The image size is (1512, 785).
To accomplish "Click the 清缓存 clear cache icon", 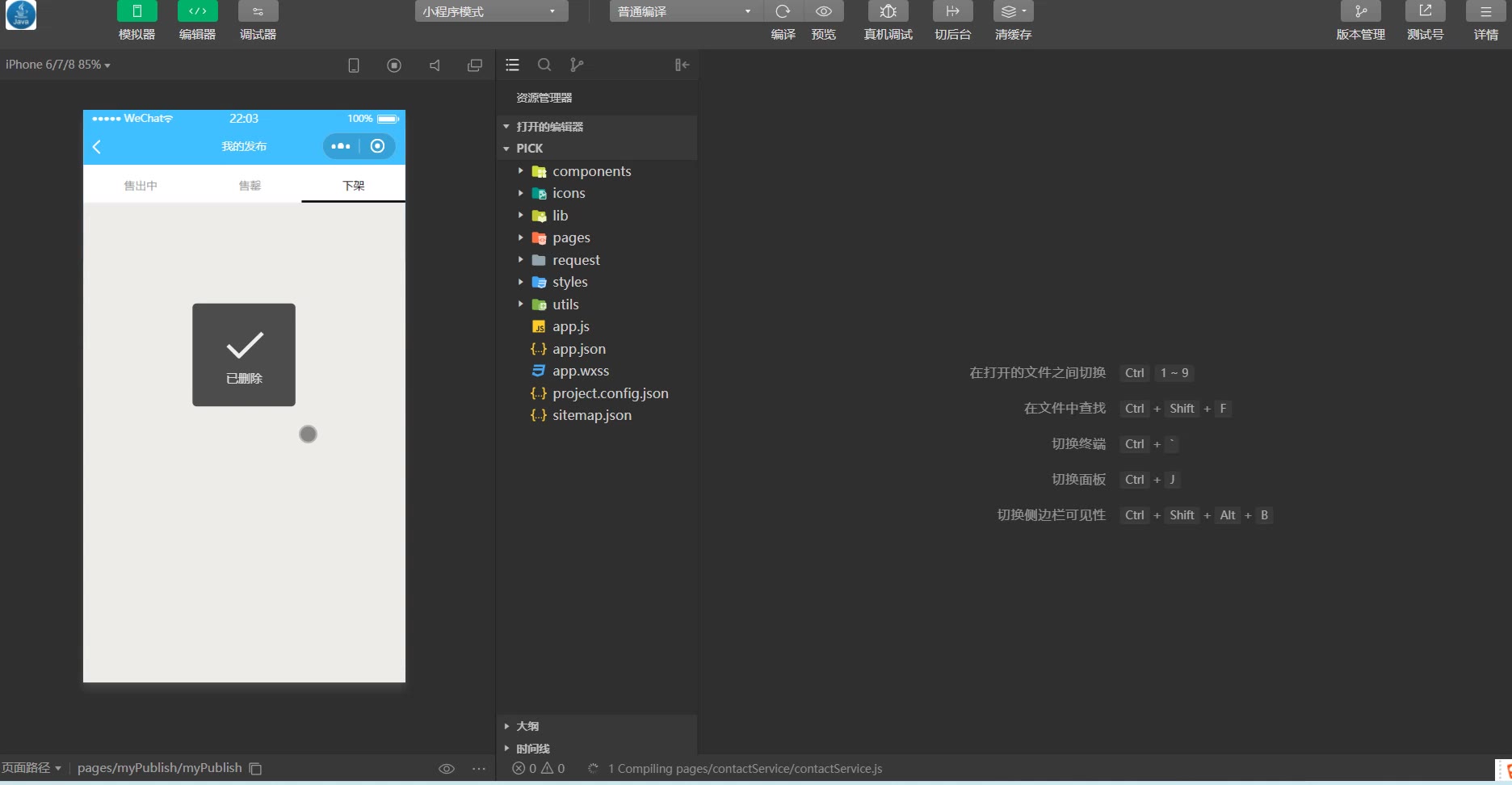I will (1013, 11).
